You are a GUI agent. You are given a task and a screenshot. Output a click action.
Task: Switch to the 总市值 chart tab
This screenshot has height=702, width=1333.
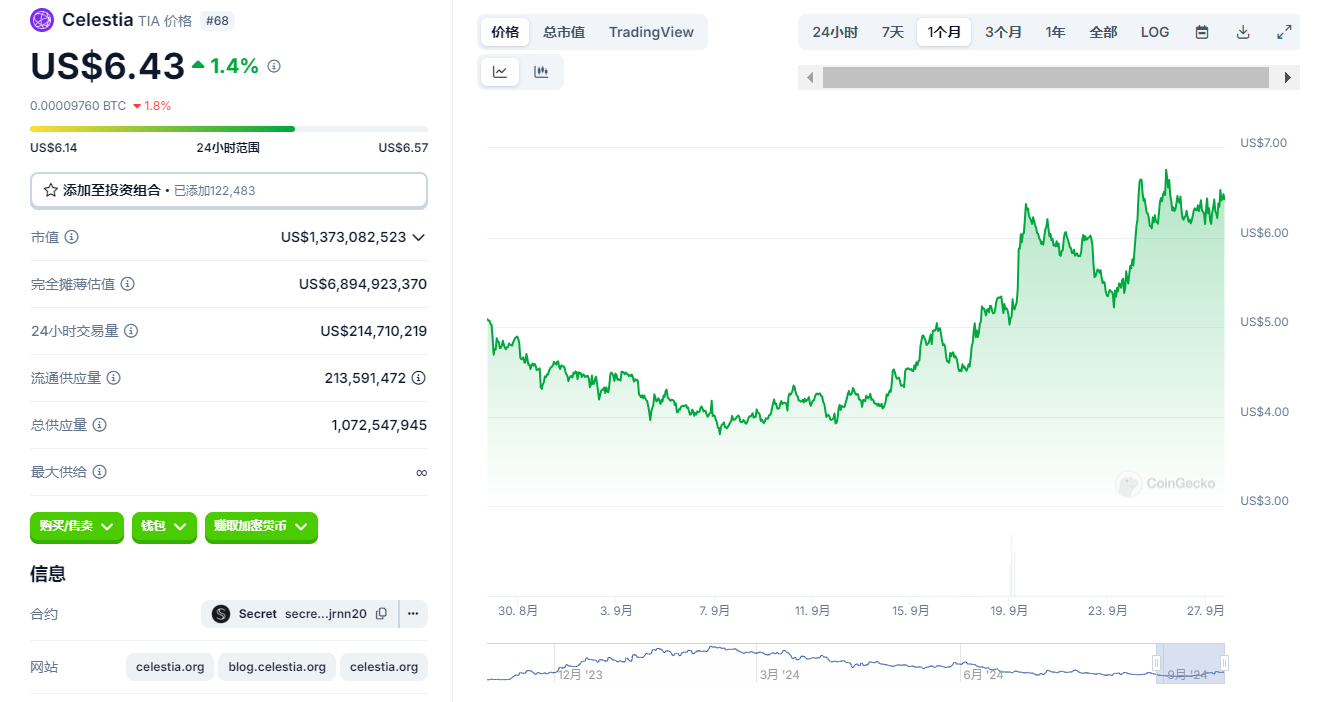(x=564, y=32)
